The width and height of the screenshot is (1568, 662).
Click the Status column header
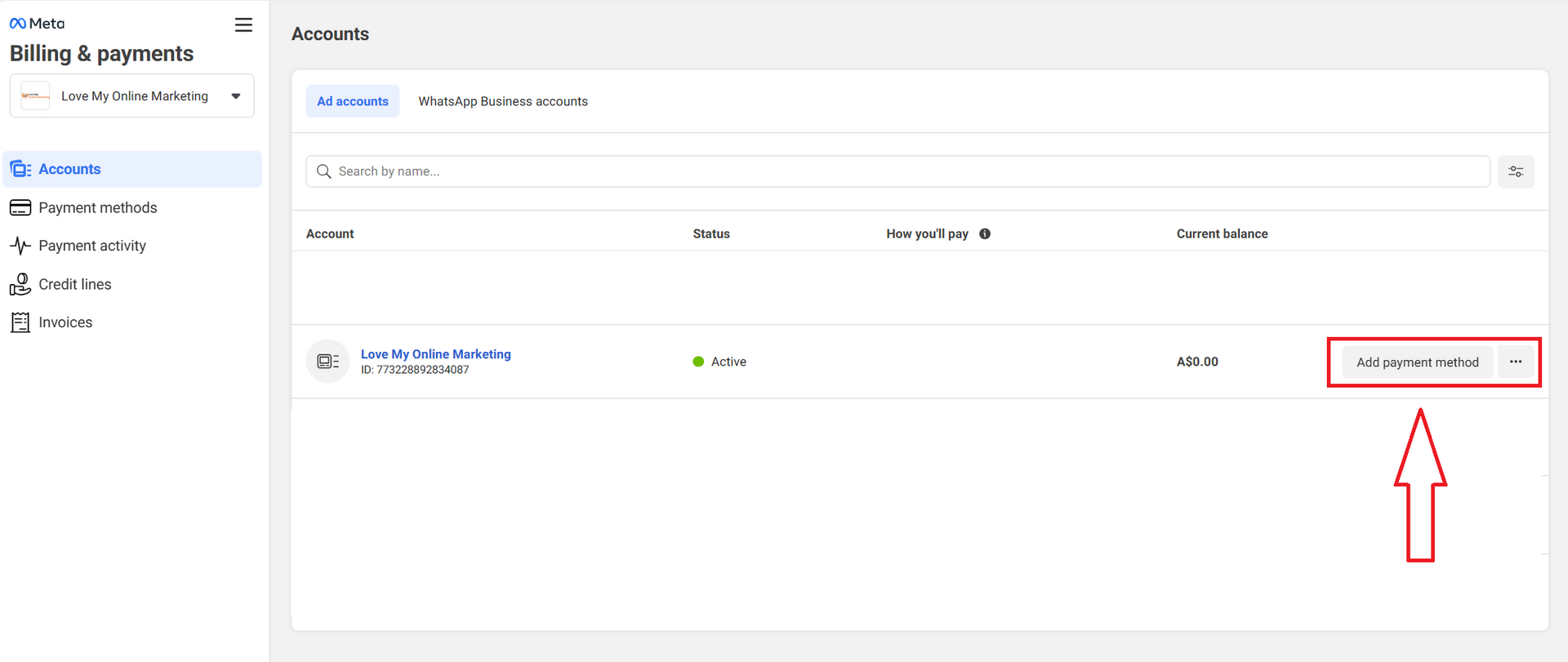pyautogui.click(x=711, y=233)
